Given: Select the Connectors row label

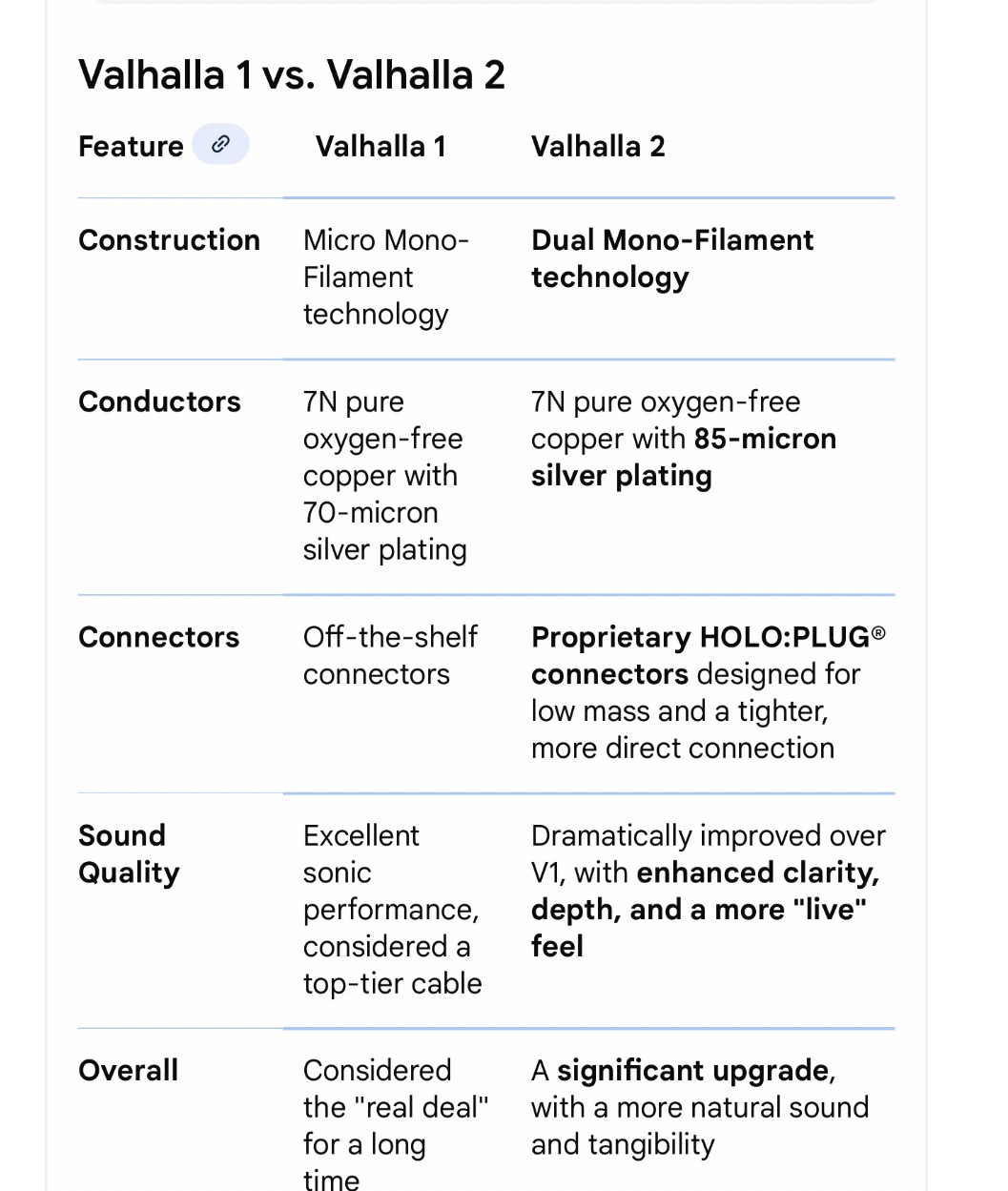Looking at the screenshot, I should click(158, 638).
